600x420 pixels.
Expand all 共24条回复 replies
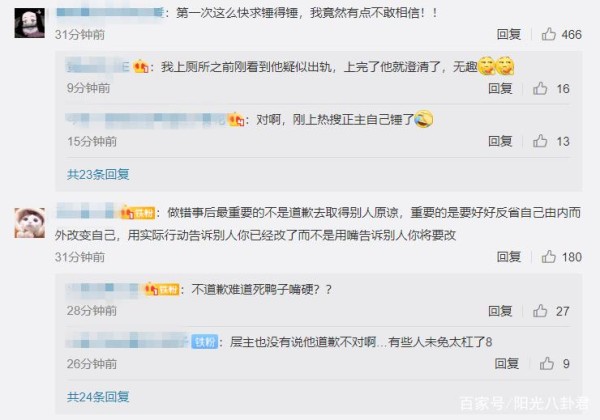click(98, 397)
